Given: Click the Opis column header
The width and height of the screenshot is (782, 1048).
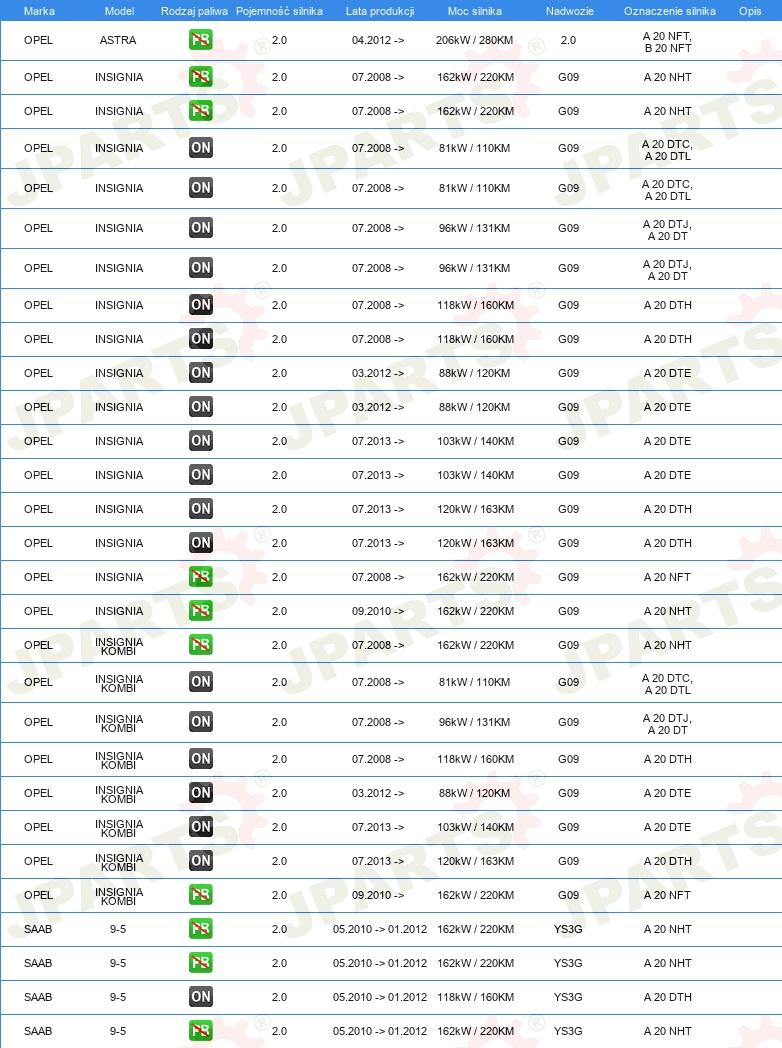Looking at the screenshot, I should click(x=750, y=11).
